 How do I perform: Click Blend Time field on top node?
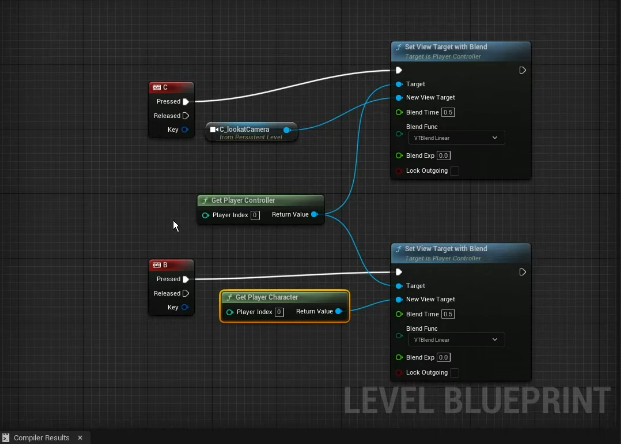tap(447, 112)
